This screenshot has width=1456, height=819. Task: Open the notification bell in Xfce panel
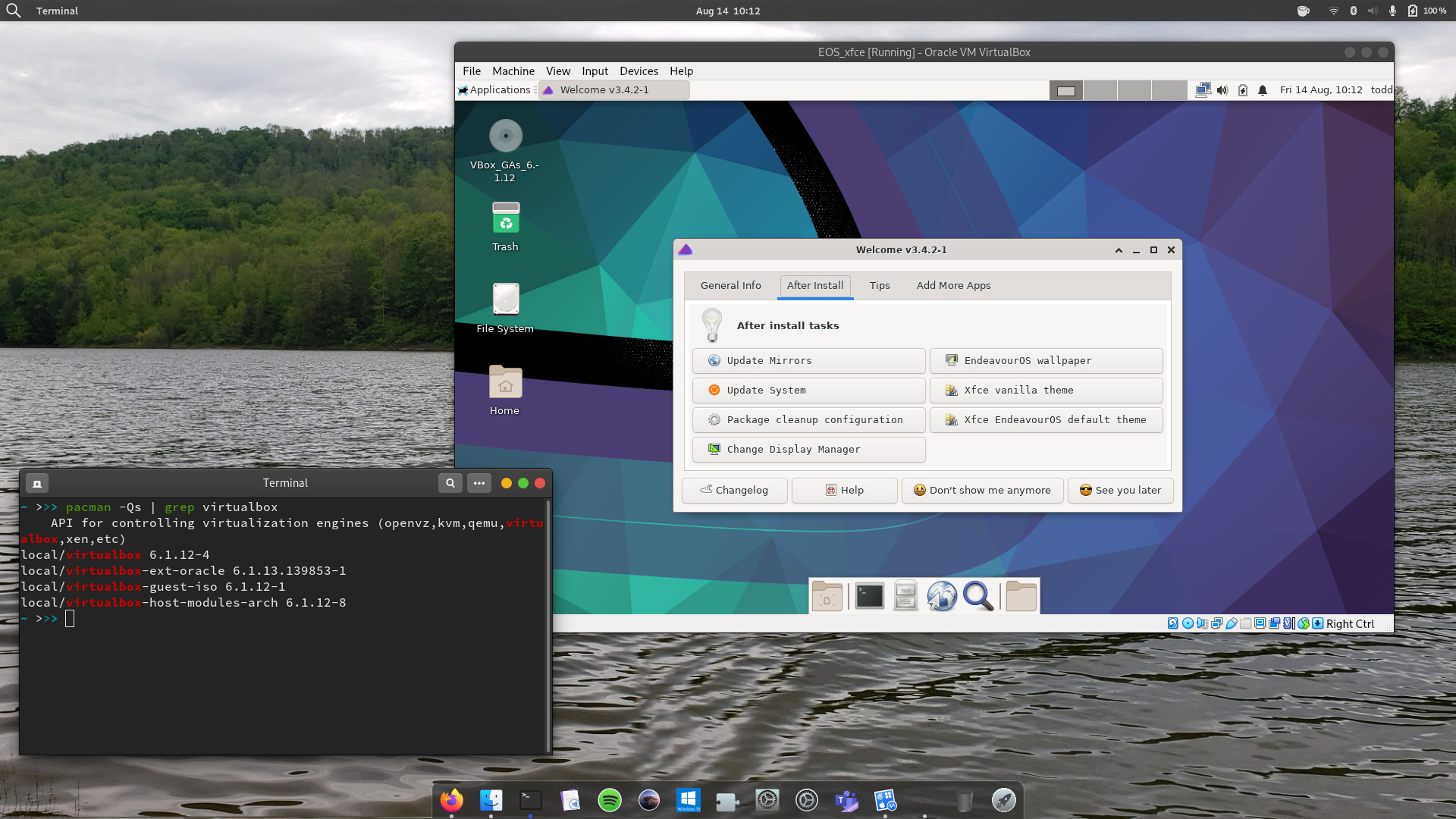(1262, 90)
